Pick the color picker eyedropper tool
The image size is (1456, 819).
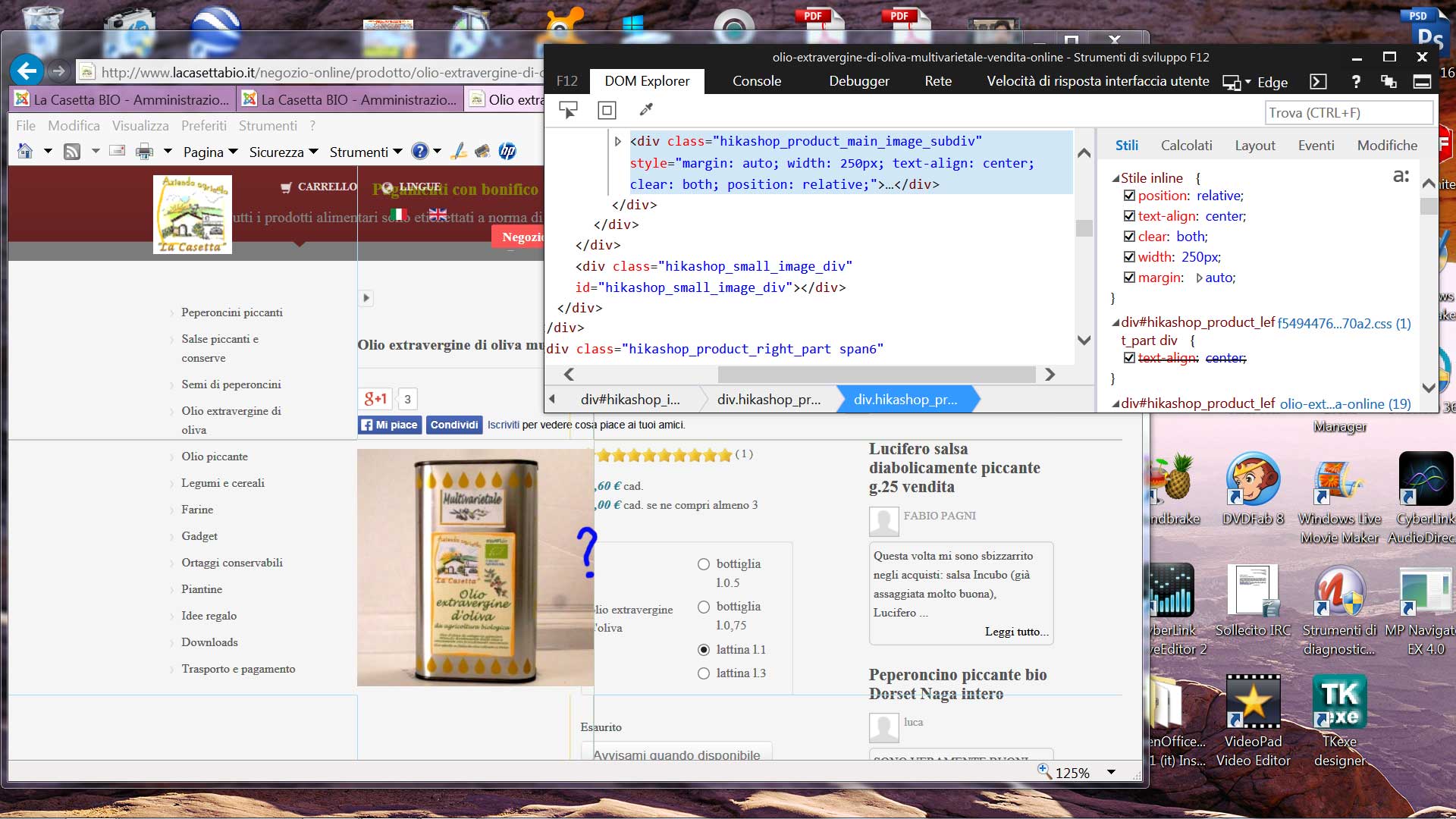coord(646,111)
